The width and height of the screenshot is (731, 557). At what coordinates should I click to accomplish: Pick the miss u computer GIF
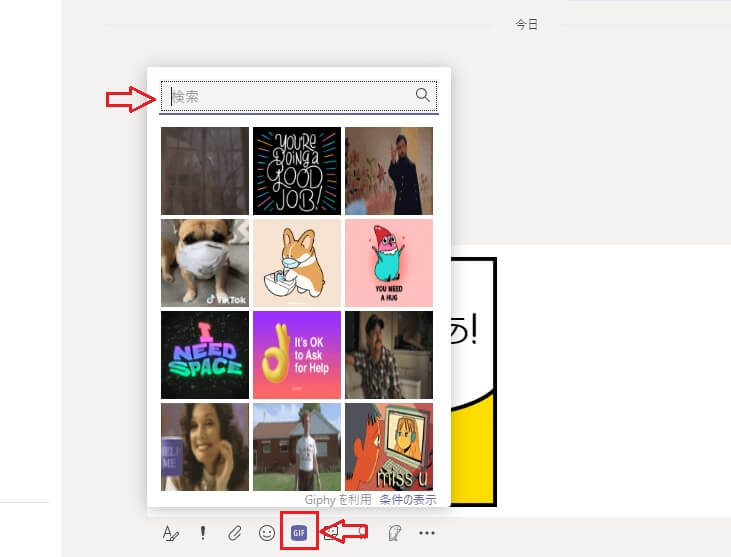click(x=389, y=447)
